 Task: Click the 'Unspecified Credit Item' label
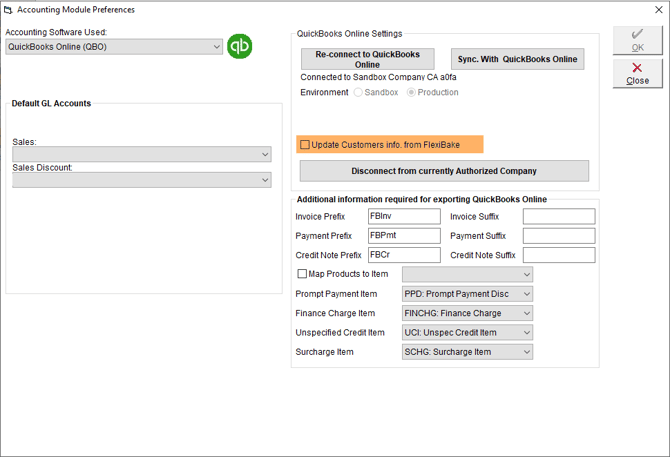(x=340, y=332)
